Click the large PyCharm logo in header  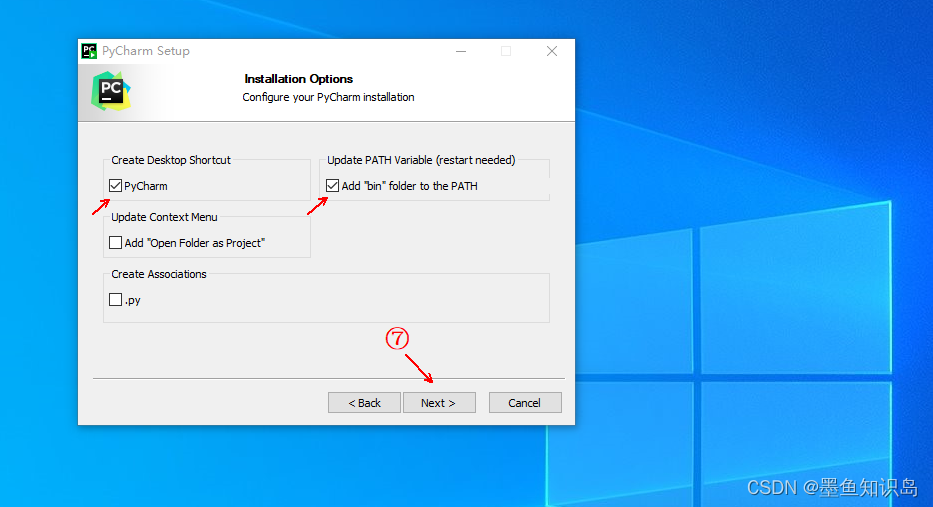pos(111,91)
